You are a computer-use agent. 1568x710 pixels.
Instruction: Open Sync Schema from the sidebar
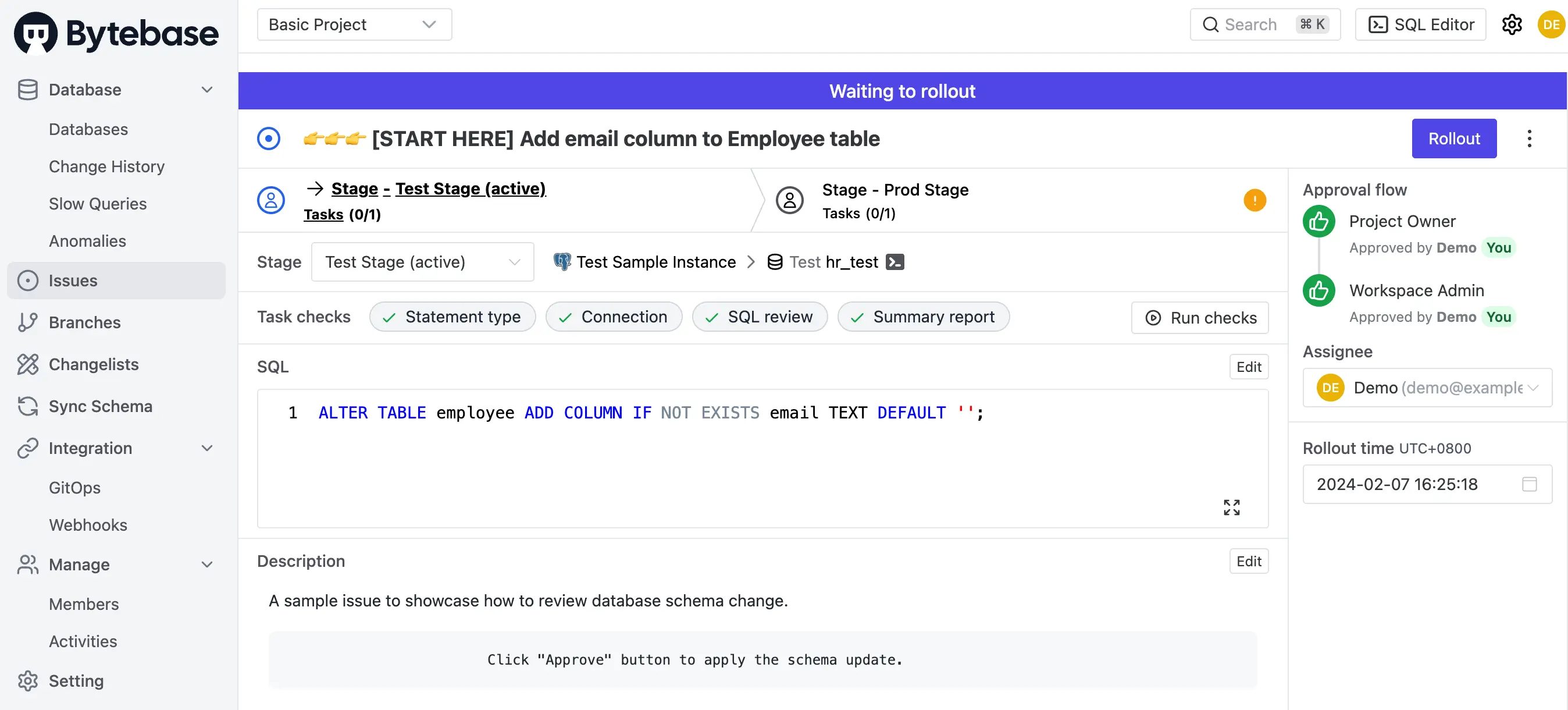(x=101, y=406)
